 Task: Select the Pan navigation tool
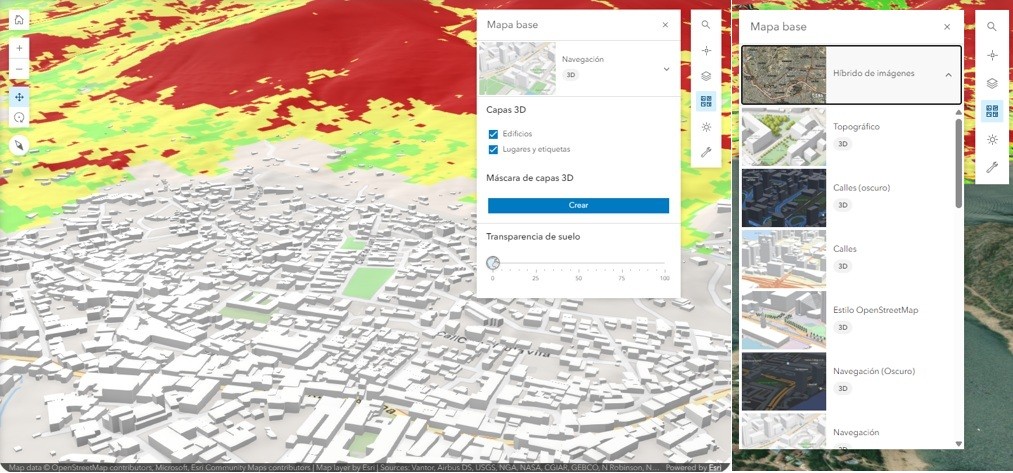coord(19,97)
